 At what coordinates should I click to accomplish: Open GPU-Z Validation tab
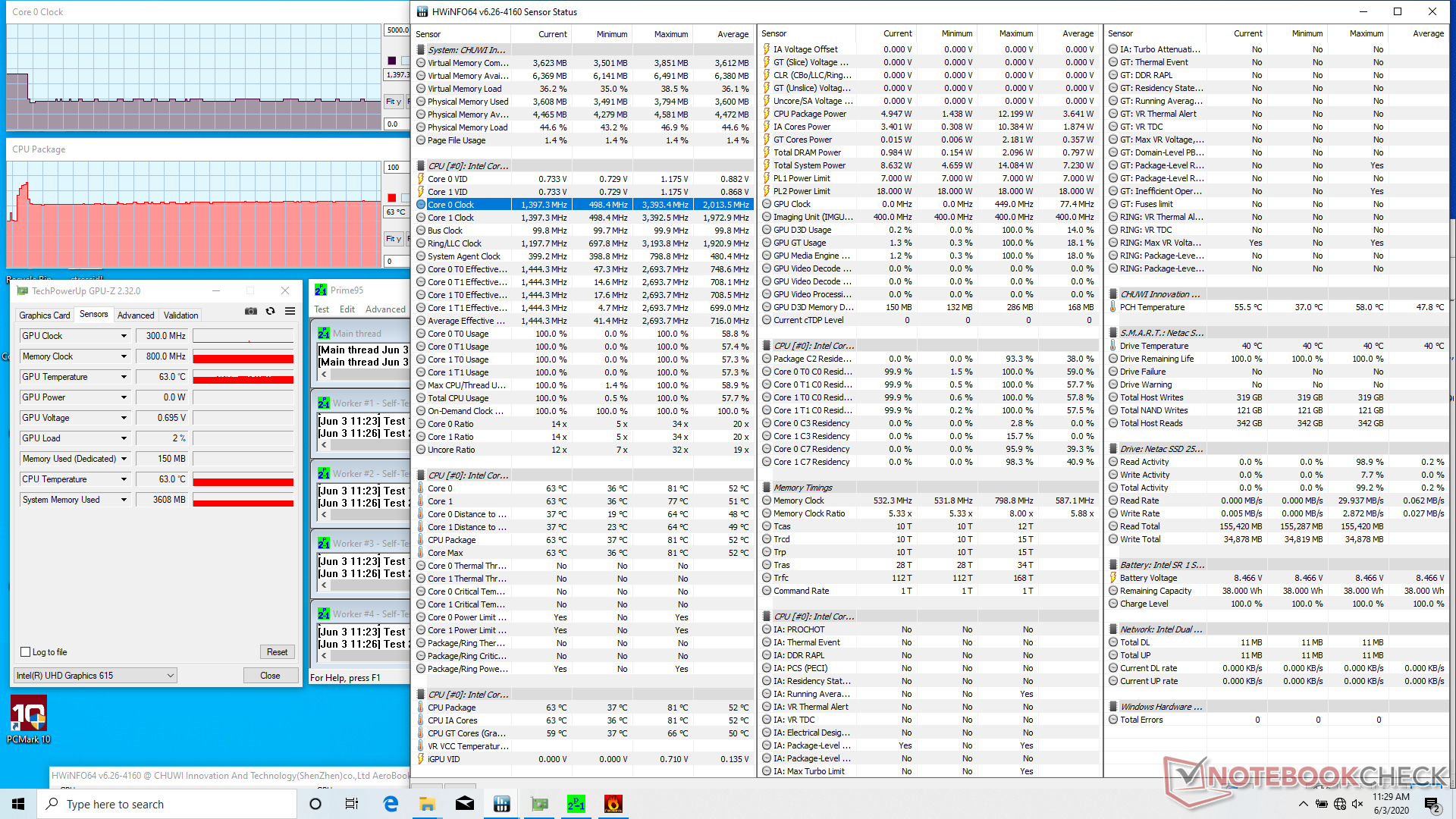[181, 315]
